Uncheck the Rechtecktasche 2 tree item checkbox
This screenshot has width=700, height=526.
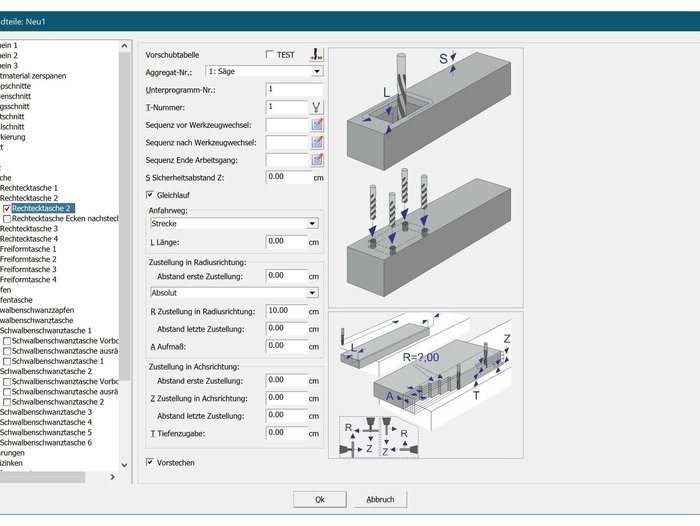click(x=8, y=208)
